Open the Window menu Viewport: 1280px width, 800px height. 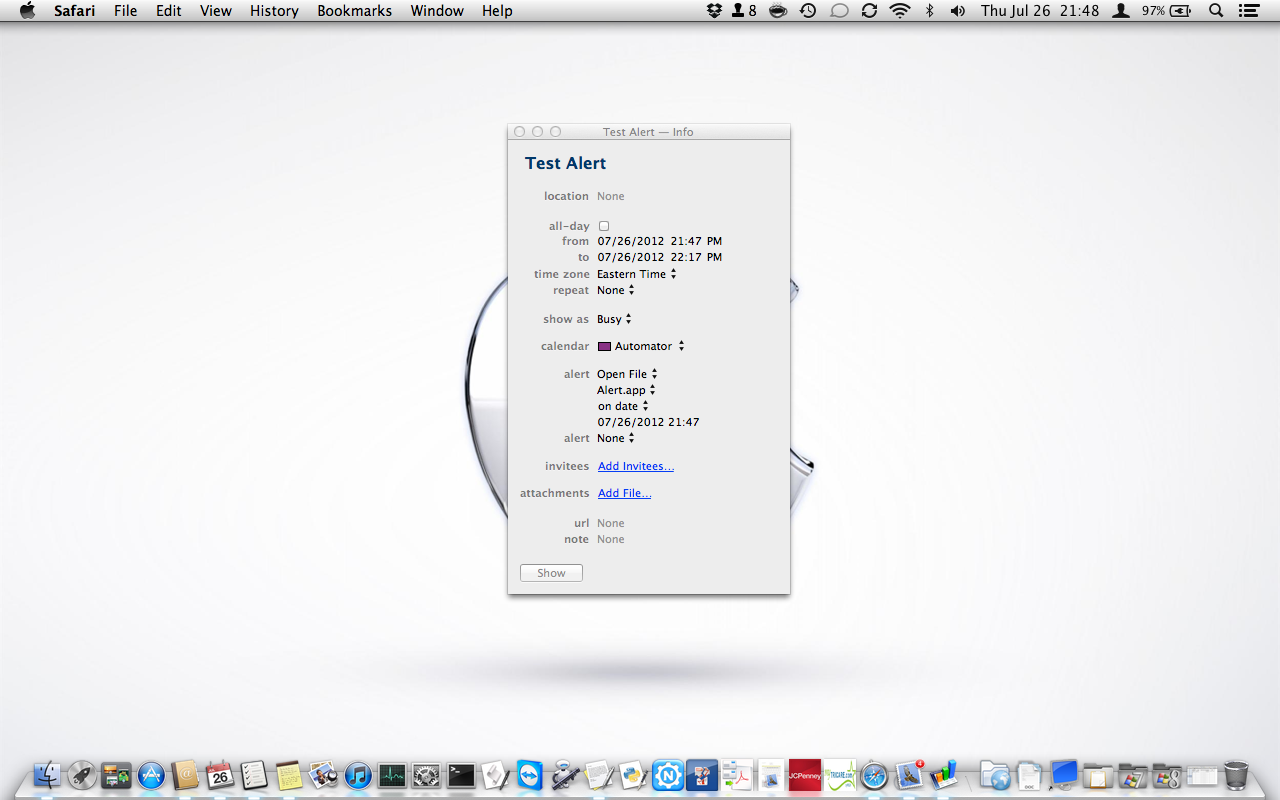[x=437, y=11]
